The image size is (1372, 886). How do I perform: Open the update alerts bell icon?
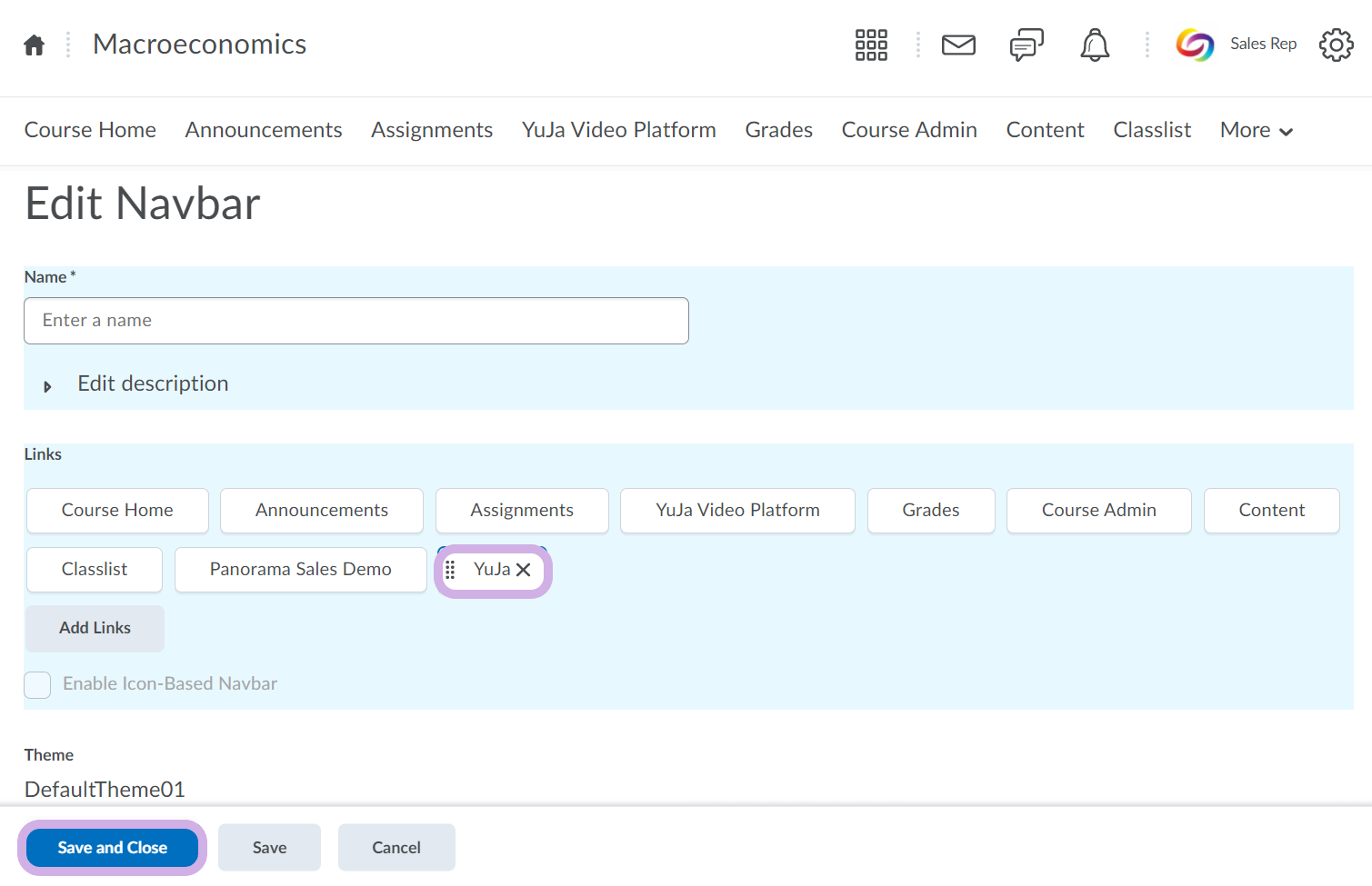pyautogui.click(x=1095, y=45)
